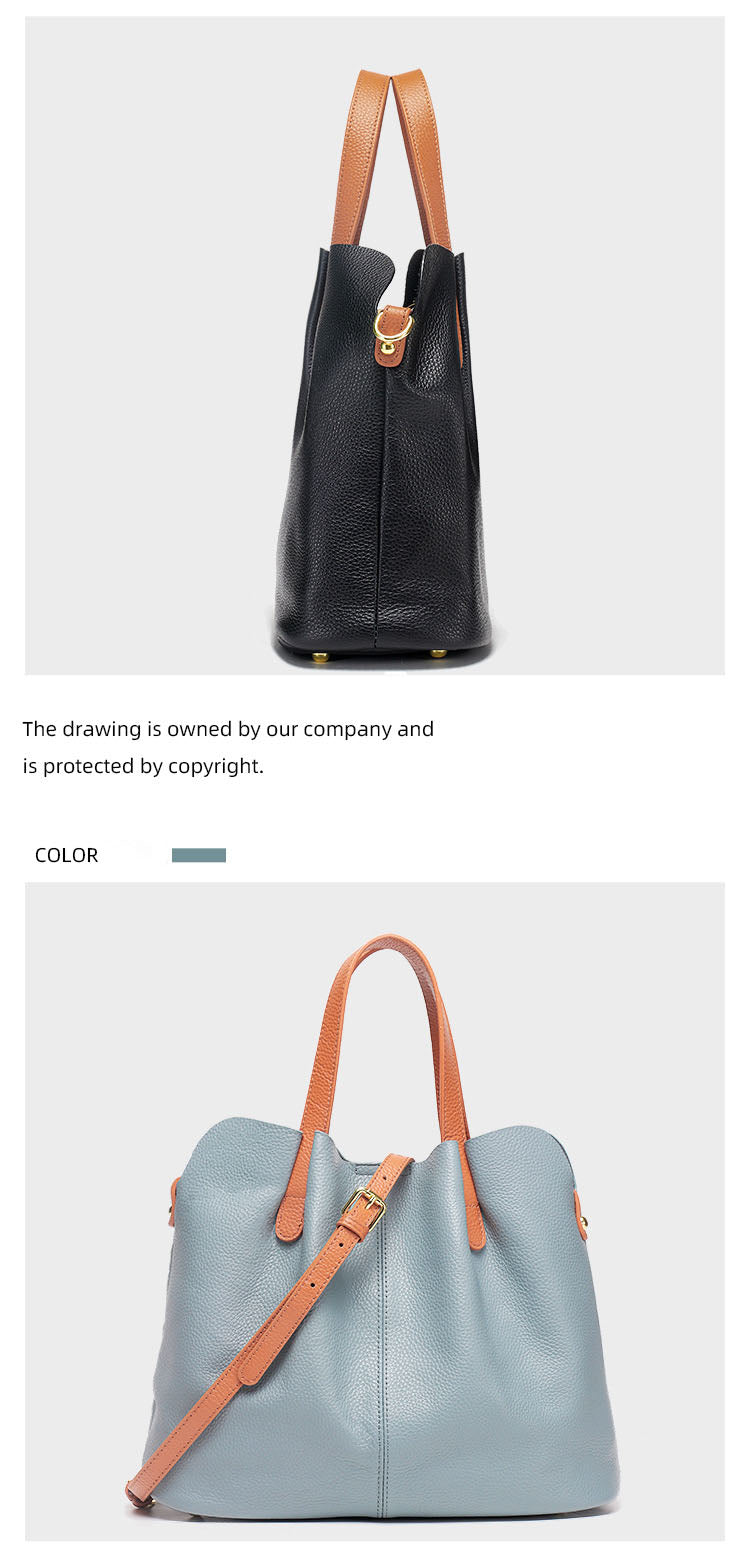Open the blue bag front-view photo

375,1211
